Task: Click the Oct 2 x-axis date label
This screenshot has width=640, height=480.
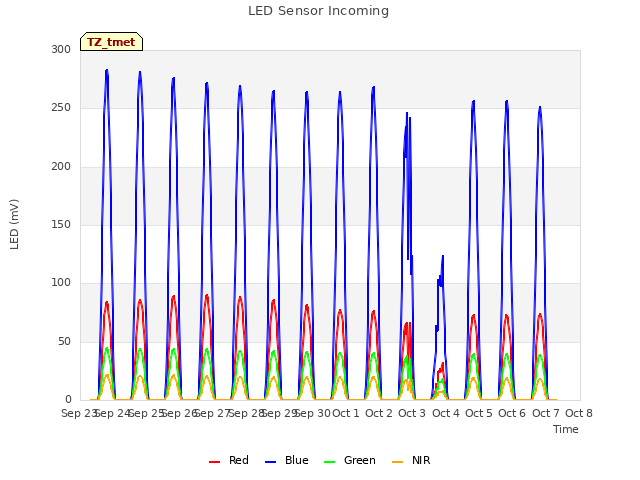Action: 379,413
